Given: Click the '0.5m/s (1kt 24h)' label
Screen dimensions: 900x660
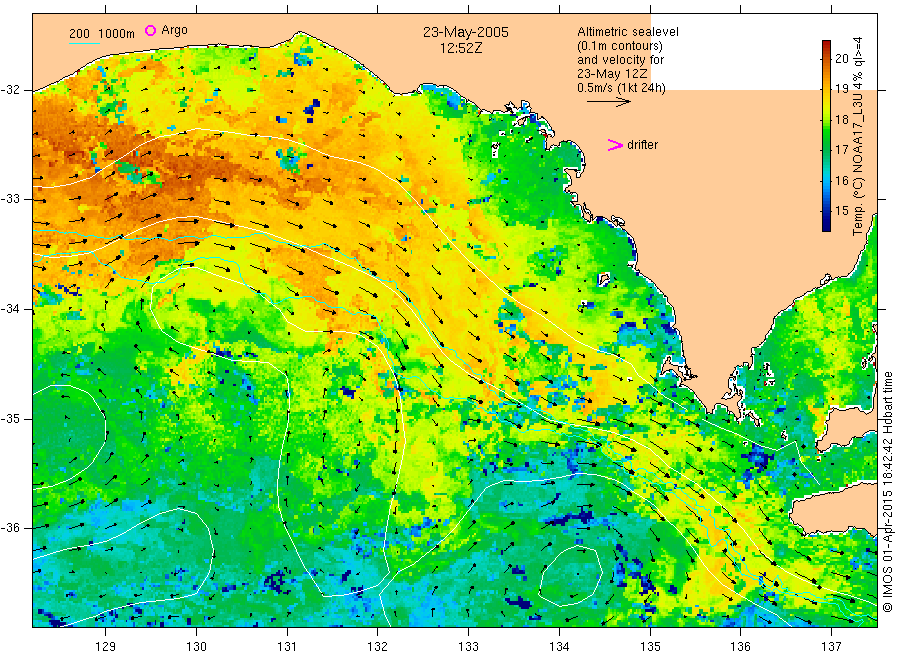Looking at the screenshot, I should [x=621, y=88].
